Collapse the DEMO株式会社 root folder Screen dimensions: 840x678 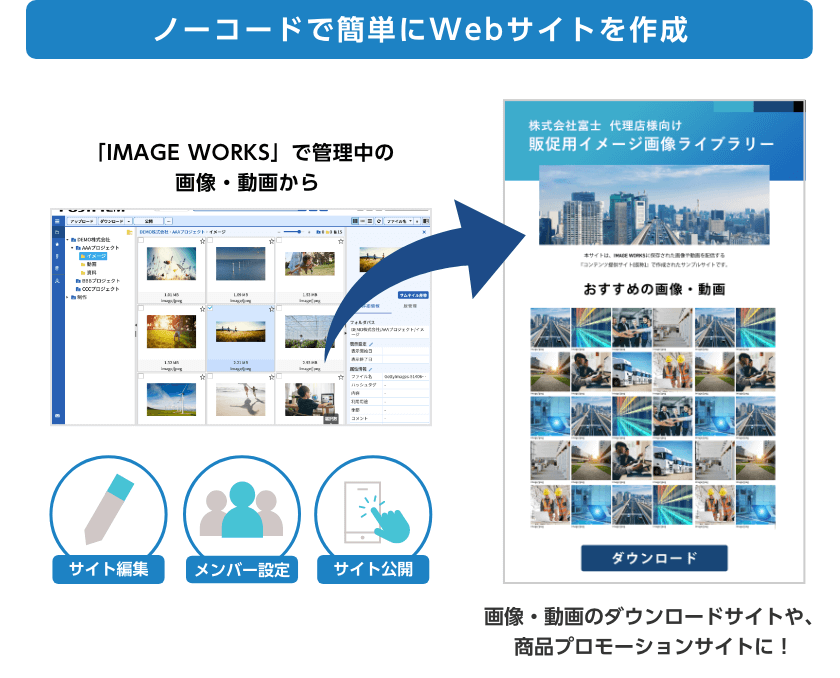click(x=69, y=240)
